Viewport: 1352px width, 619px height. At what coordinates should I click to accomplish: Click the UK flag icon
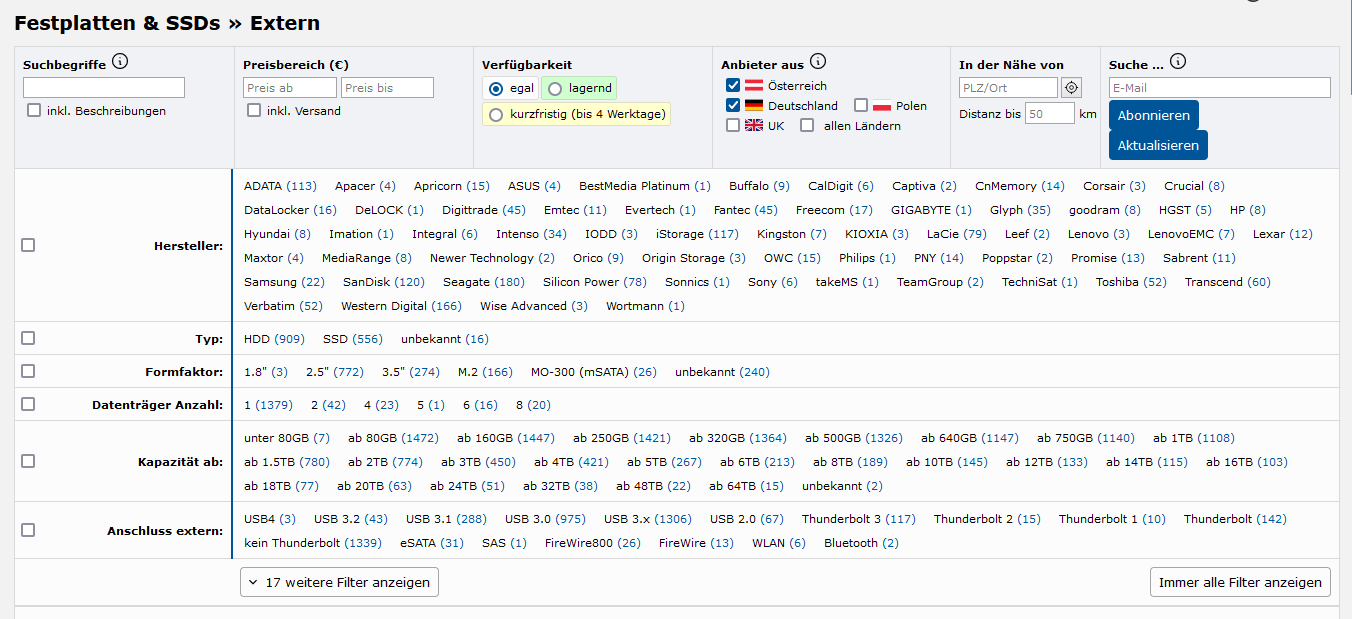tap(755, 126)
